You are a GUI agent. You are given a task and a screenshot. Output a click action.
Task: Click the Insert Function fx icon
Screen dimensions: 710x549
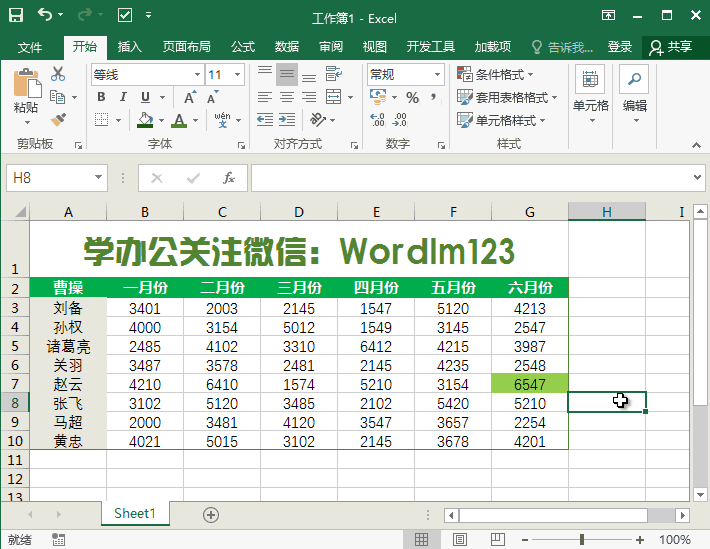[x=229, y=178]
